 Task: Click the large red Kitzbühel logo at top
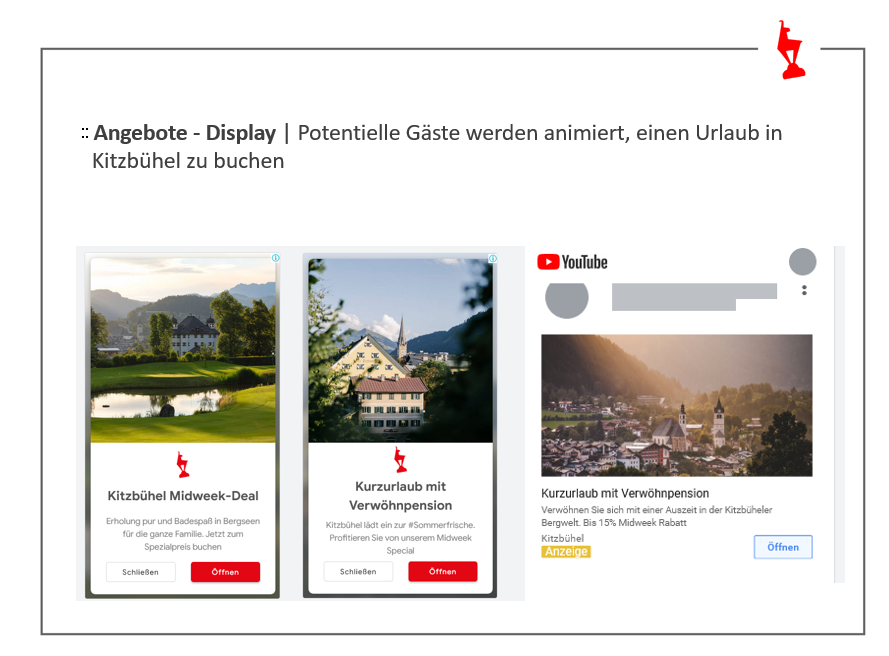[x=790, y=50]
